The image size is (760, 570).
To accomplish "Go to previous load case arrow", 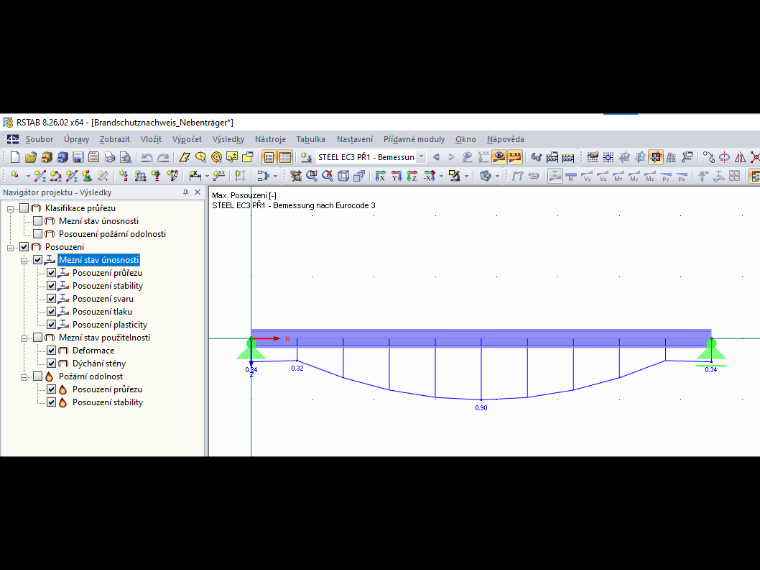I will click(x=436, y=157).
